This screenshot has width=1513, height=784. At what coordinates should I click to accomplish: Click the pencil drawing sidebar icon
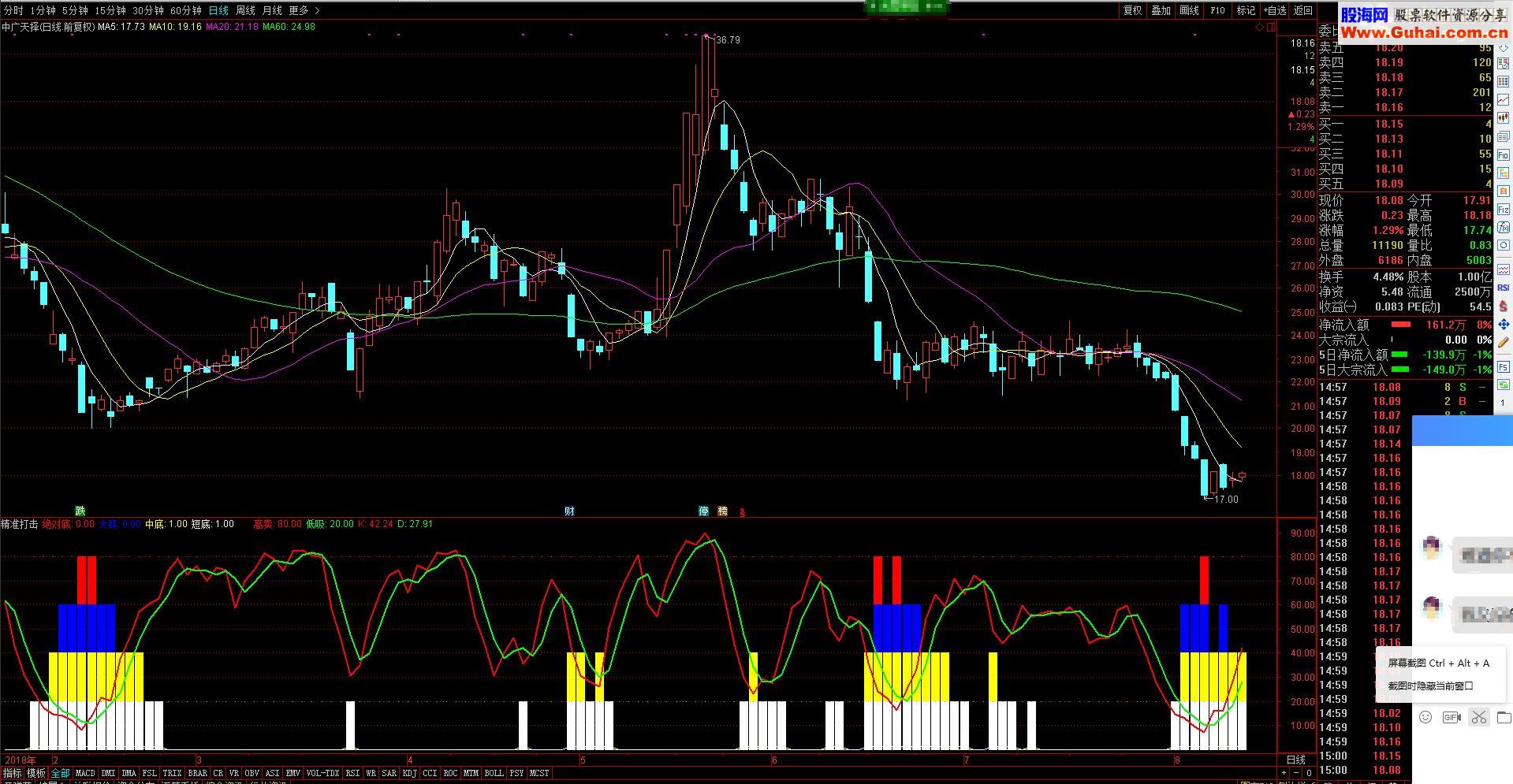(x=1504, y=343)
